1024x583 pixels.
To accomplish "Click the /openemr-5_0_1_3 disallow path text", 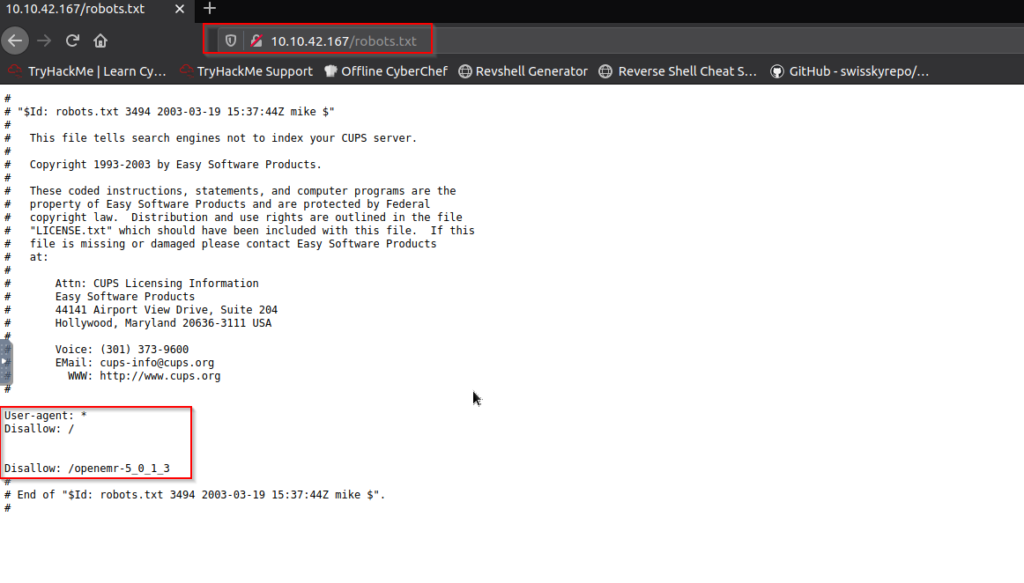I will coord(119,468).
